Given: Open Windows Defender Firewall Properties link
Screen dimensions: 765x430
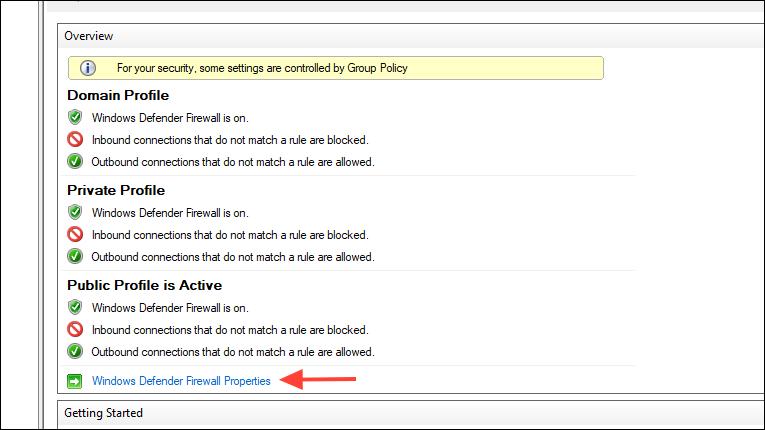Looking at the screenshot, I should [181, 381].
